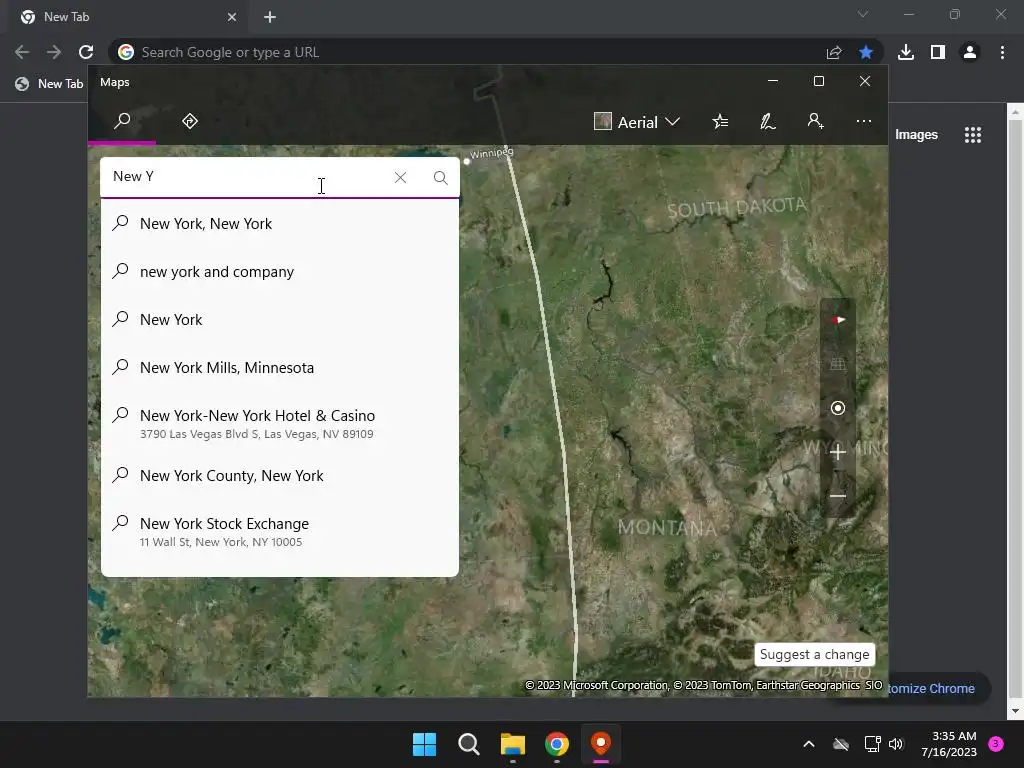Open Saved places favorites icon in Maps
1024x768 pixels.
point(720,121)
